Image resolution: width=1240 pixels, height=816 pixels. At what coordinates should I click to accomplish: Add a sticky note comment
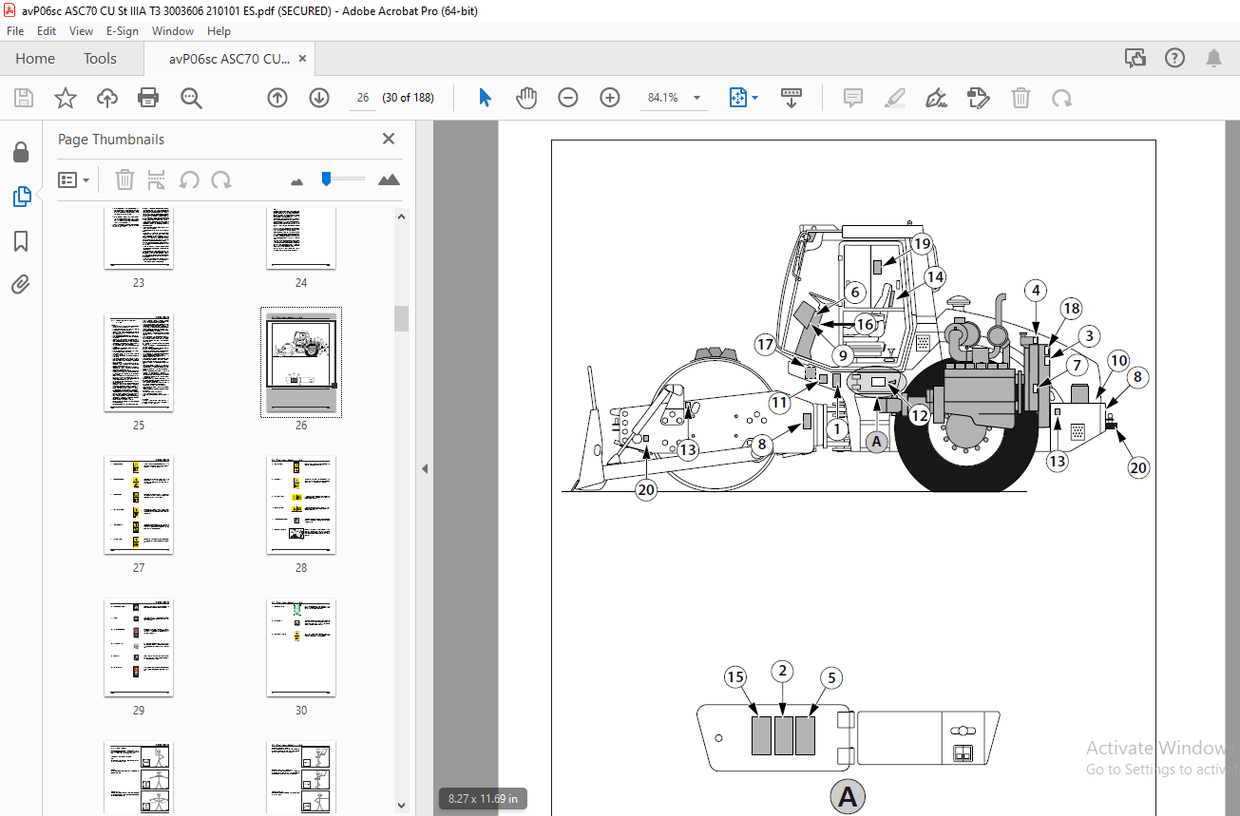pos(852,97)
